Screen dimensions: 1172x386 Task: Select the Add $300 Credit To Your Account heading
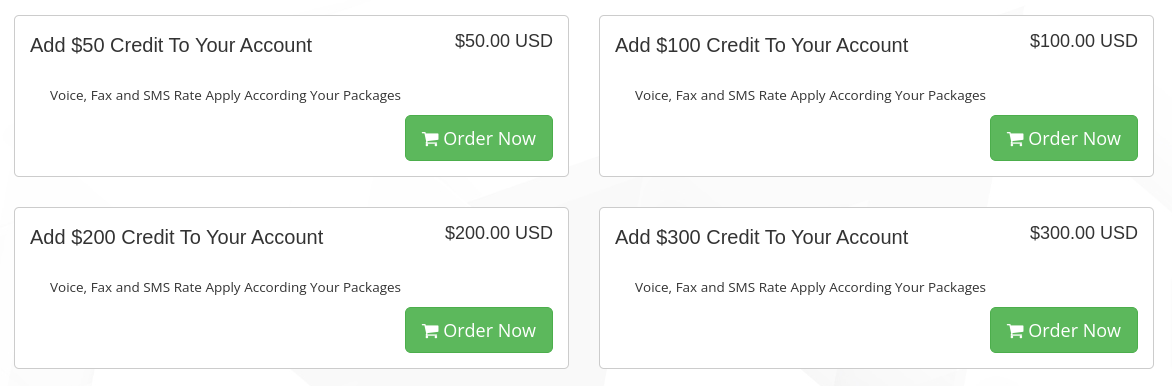762,237
